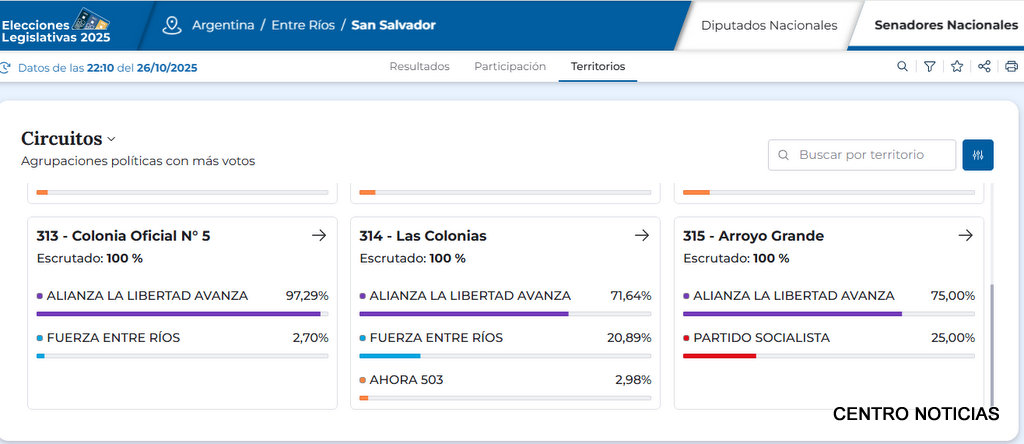
Task: Open the Resultados tab
Action: coord(419,67)
